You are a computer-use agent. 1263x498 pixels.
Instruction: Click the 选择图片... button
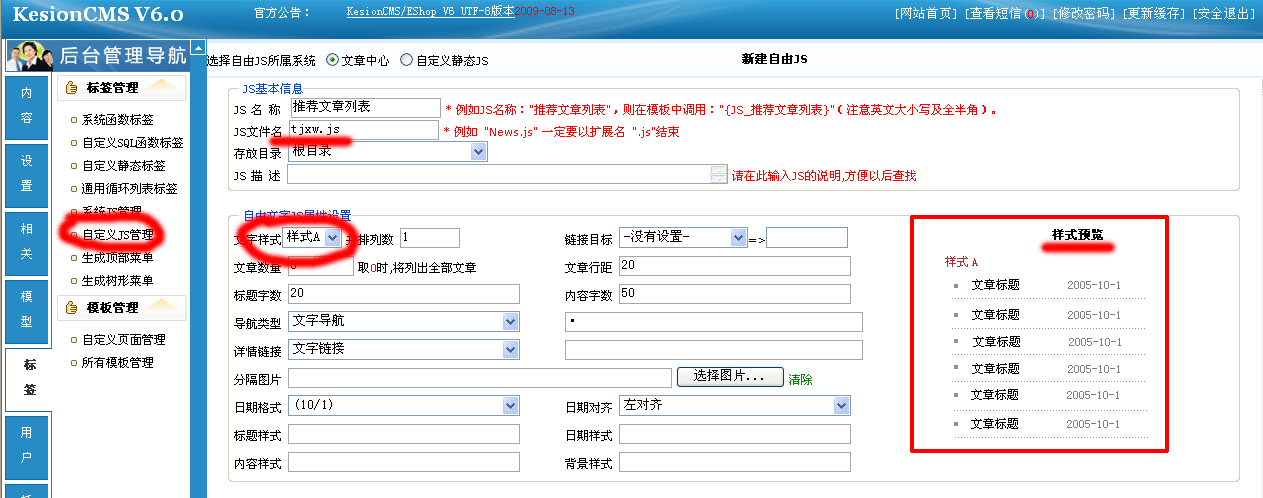pos(730,377)
